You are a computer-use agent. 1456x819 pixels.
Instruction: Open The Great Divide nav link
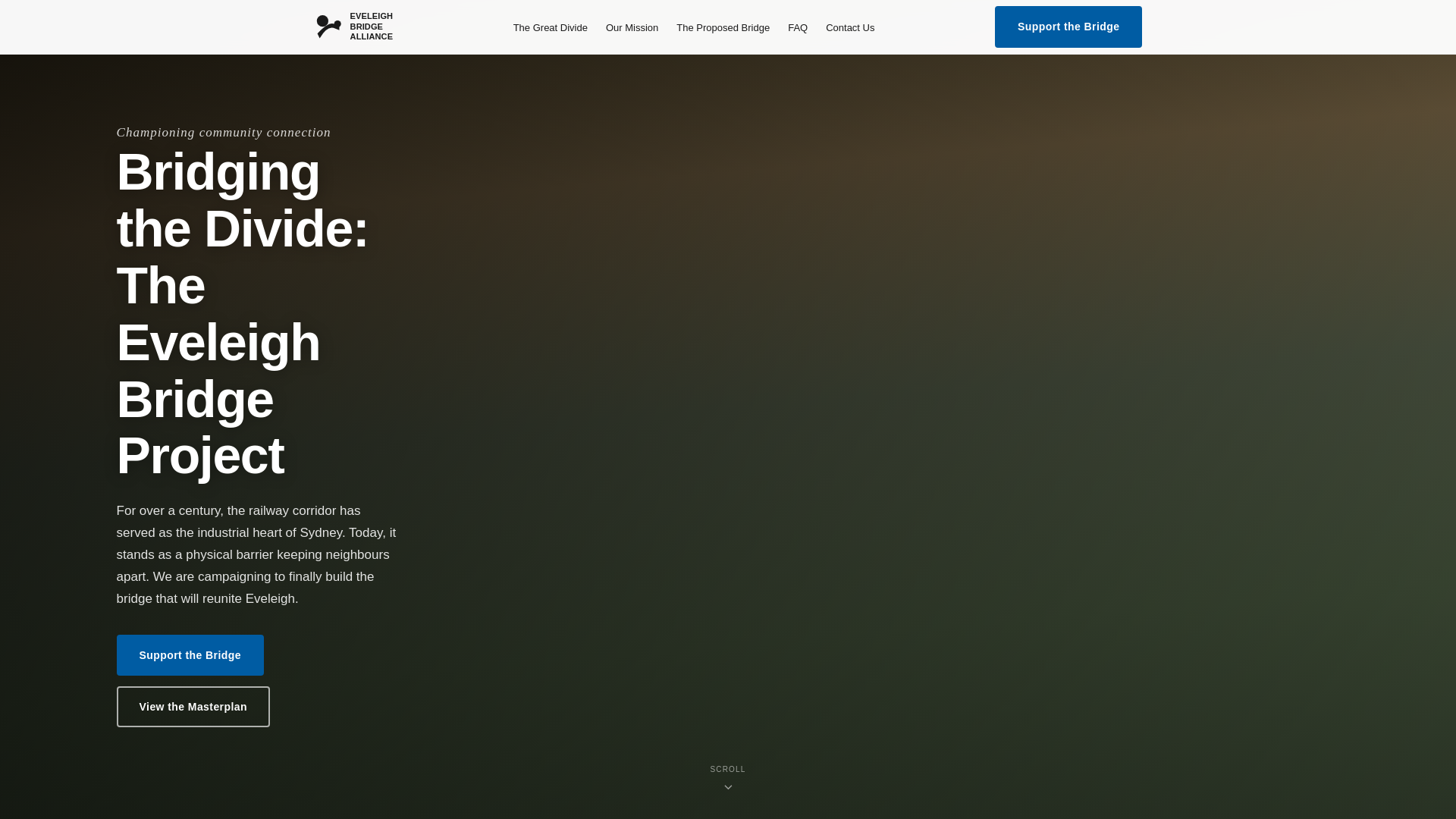[550, 28]
